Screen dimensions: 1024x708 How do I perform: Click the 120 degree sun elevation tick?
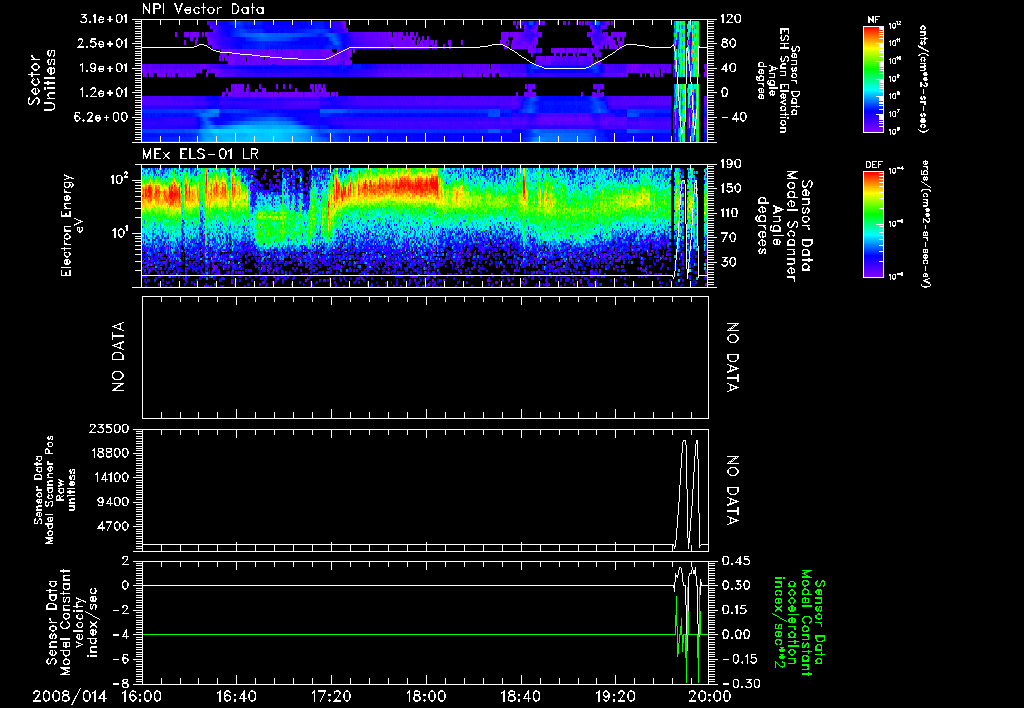click(732, 19)
